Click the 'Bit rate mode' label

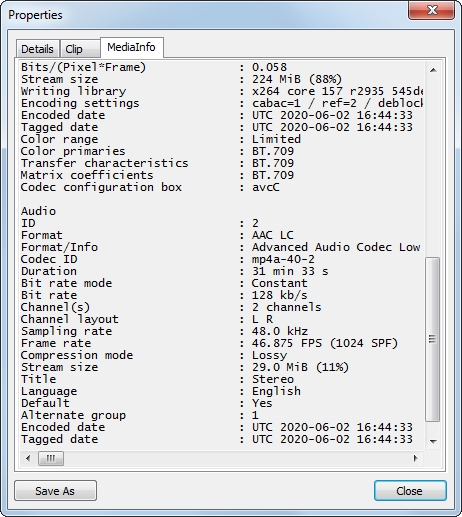66,283
